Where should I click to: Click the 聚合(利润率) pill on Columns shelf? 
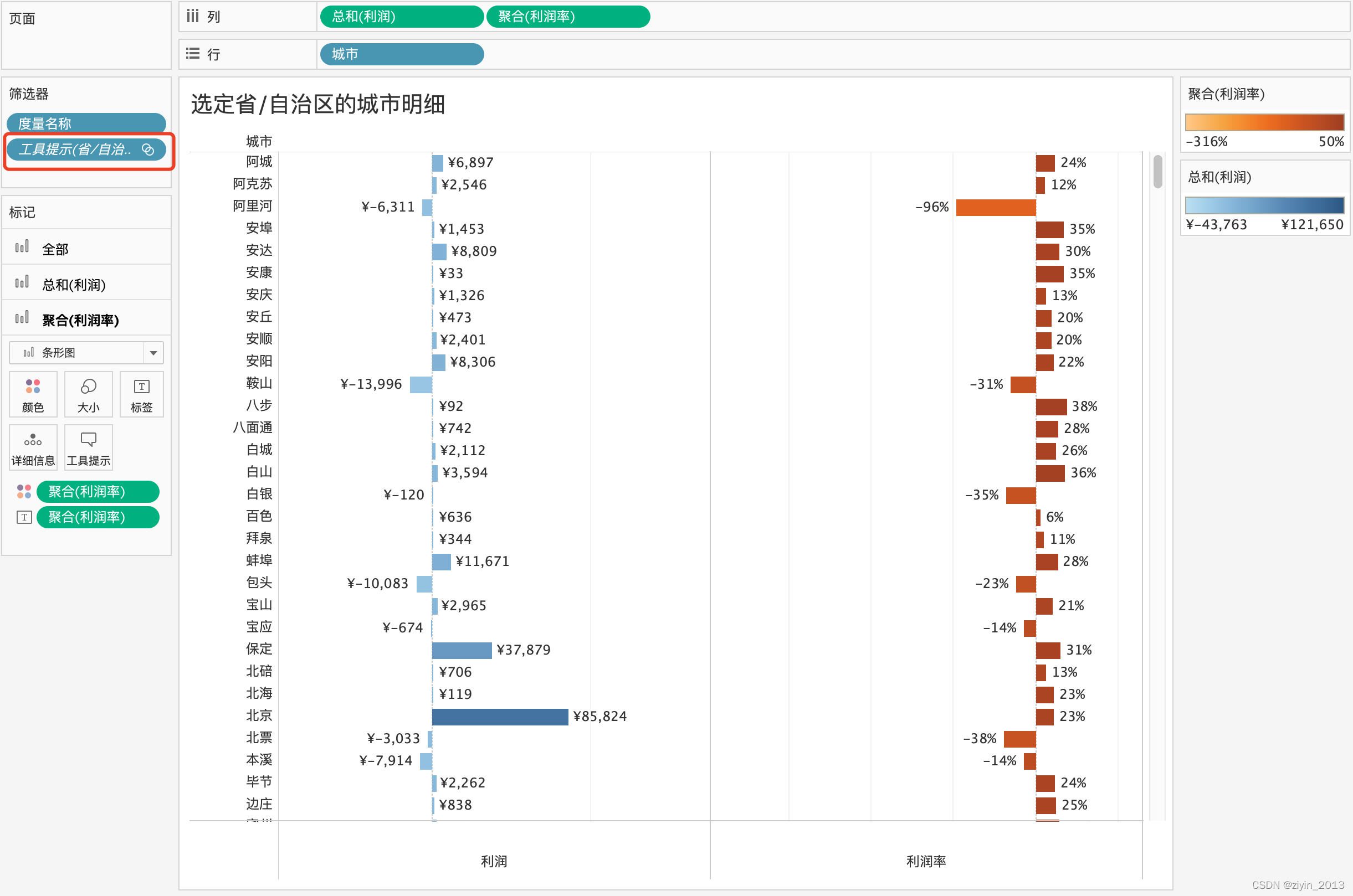[567, 17]
